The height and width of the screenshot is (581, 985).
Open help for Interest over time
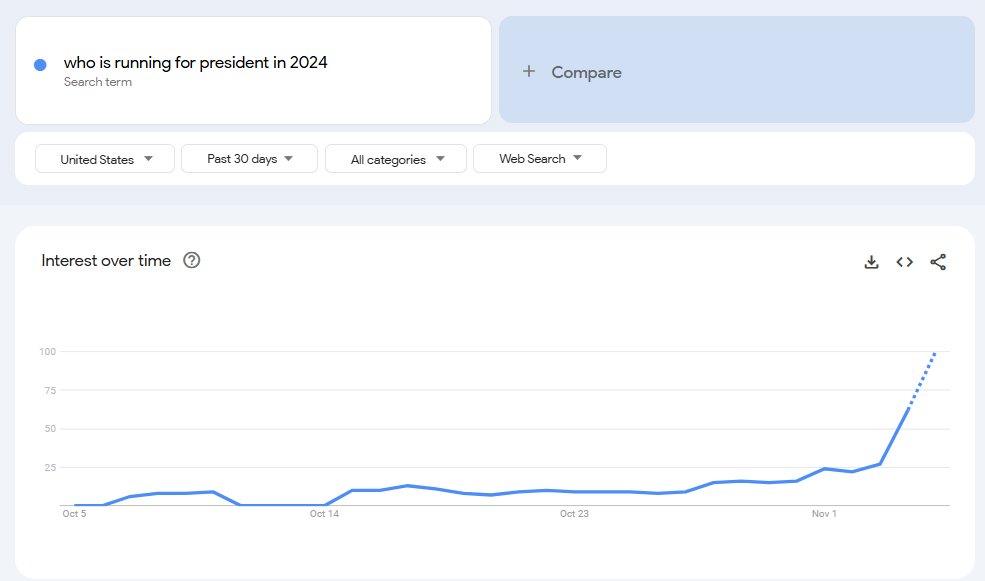coord(192,260)
